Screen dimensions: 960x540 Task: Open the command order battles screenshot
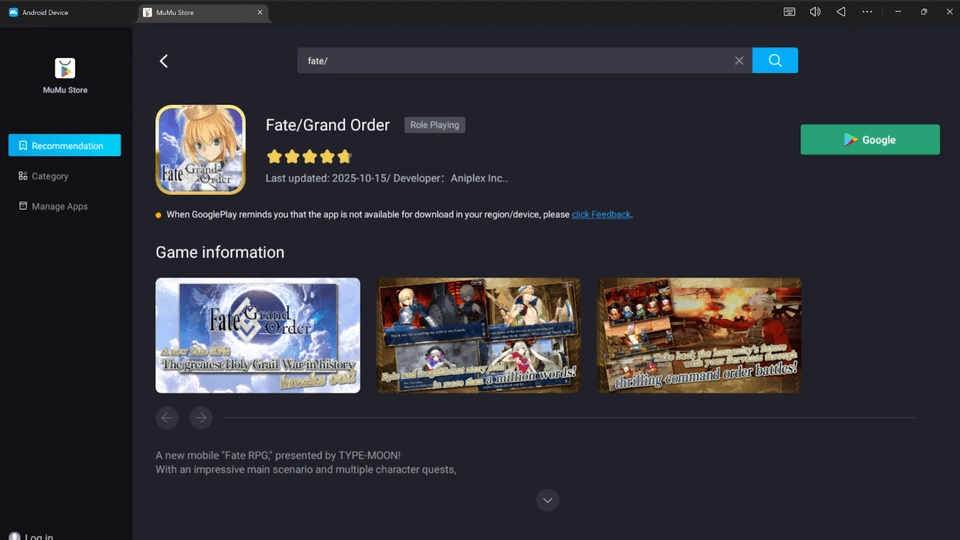coord(699,336)
